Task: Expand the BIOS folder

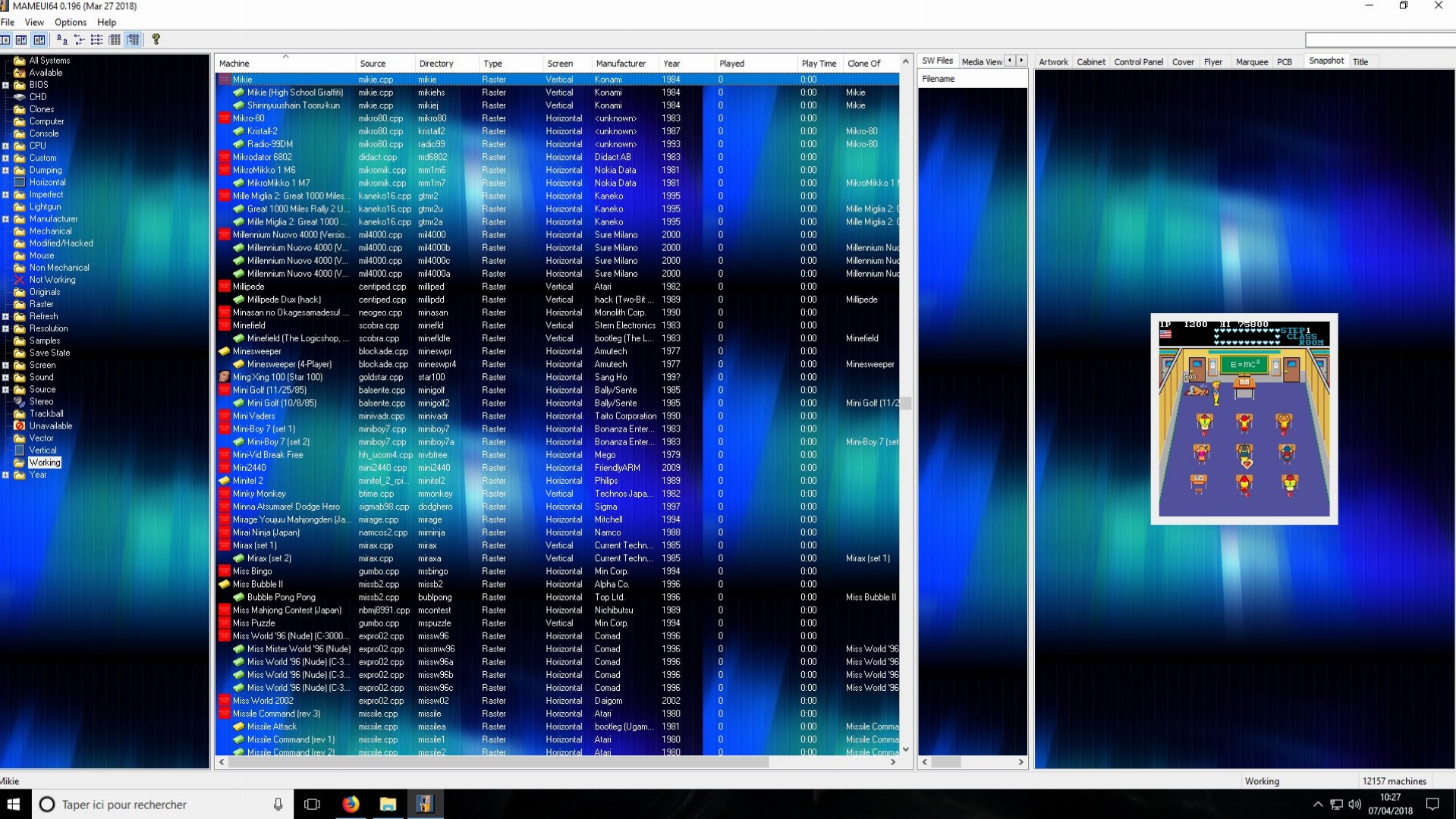Action: point(6,85)
